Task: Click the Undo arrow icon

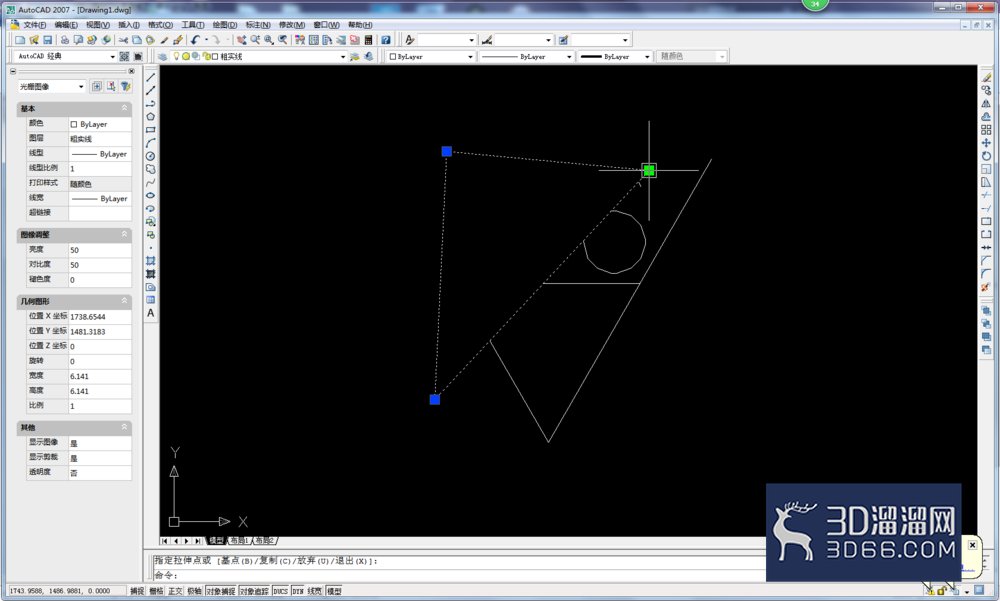Action: click(x=195, y=40)
